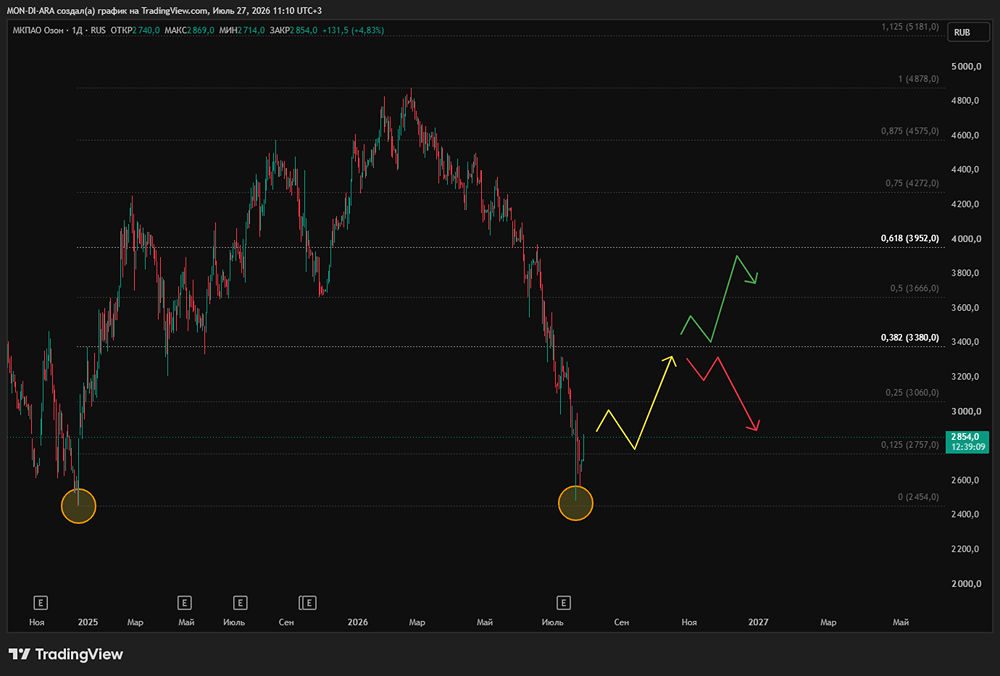
Task: Open the double E earnings marker near Сен
Action: coord(307,603)
